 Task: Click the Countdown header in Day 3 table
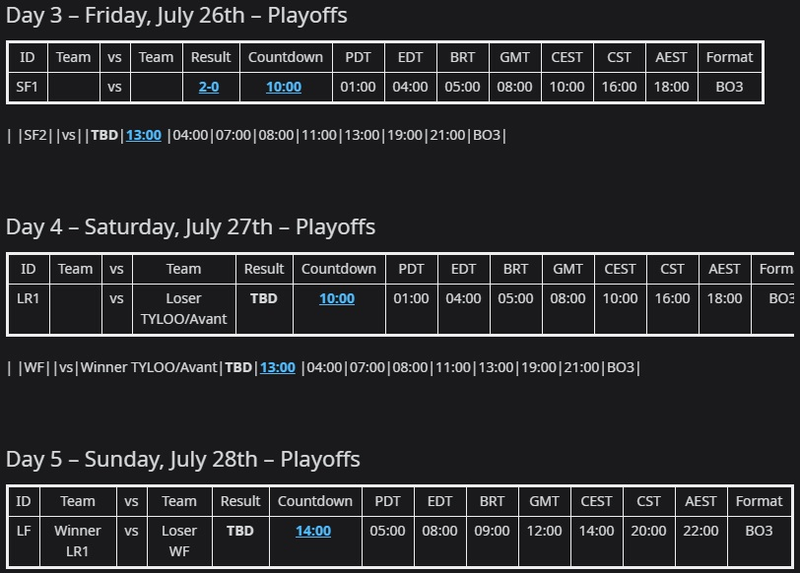click(286, 57)
